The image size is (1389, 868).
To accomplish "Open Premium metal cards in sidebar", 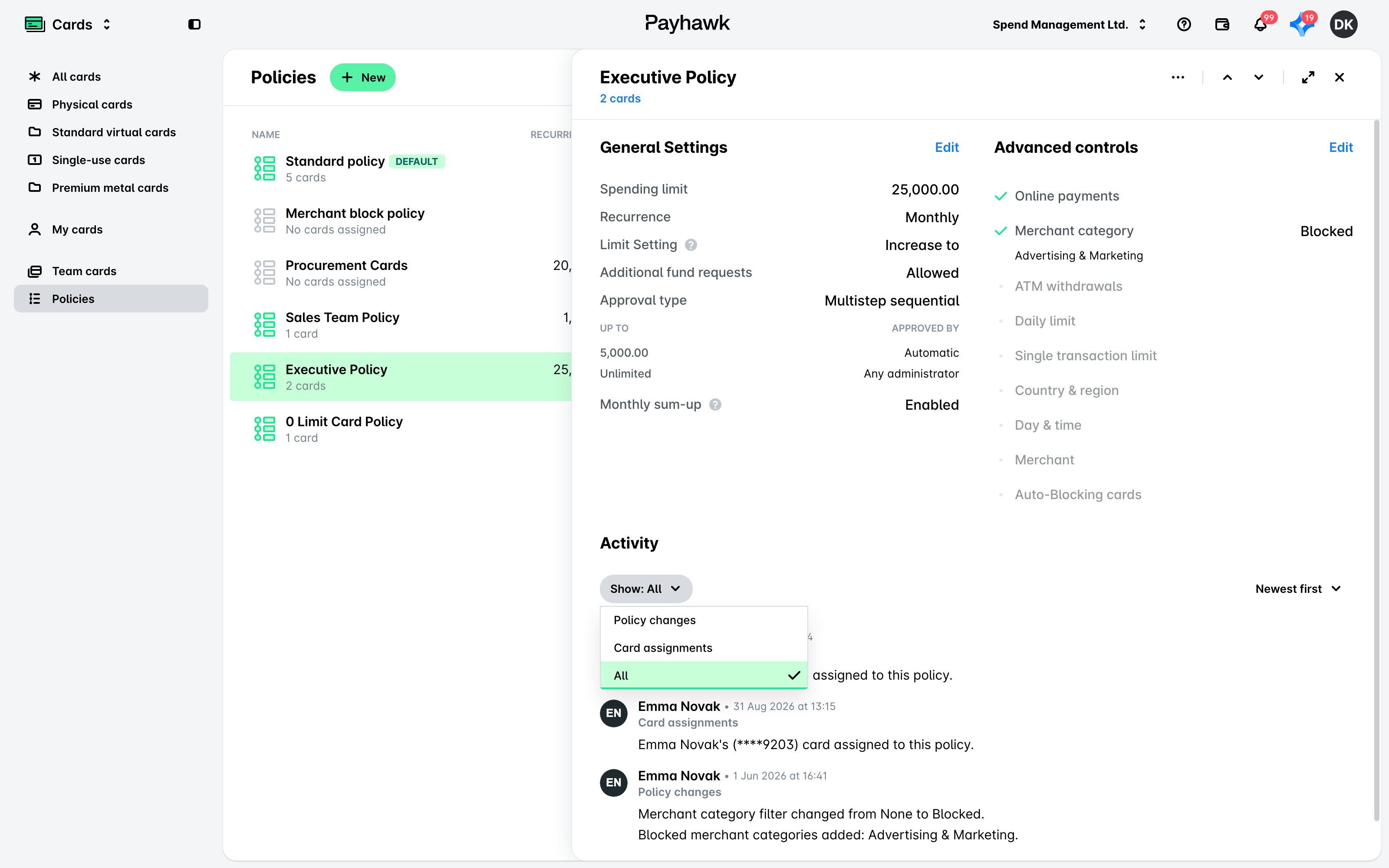I will click(x=111, y=188).
